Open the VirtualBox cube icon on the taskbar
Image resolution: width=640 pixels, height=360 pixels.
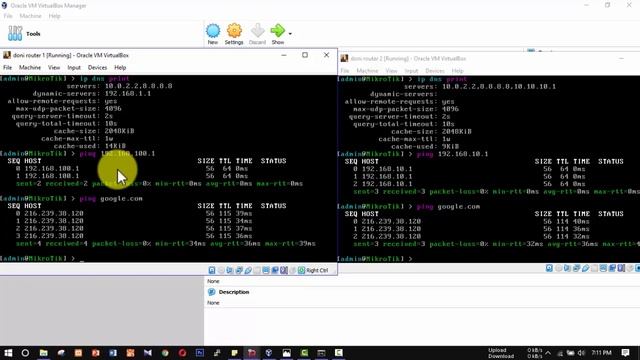coord(269,353)
